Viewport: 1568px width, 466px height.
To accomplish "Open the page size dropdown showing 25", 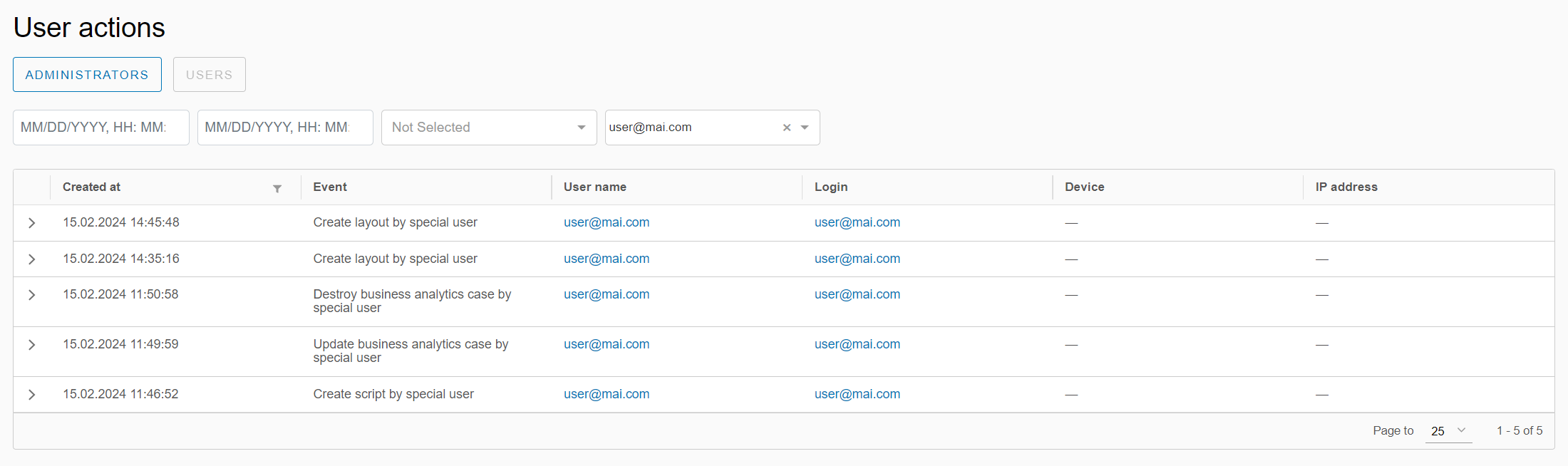I will pos(1448,431).
